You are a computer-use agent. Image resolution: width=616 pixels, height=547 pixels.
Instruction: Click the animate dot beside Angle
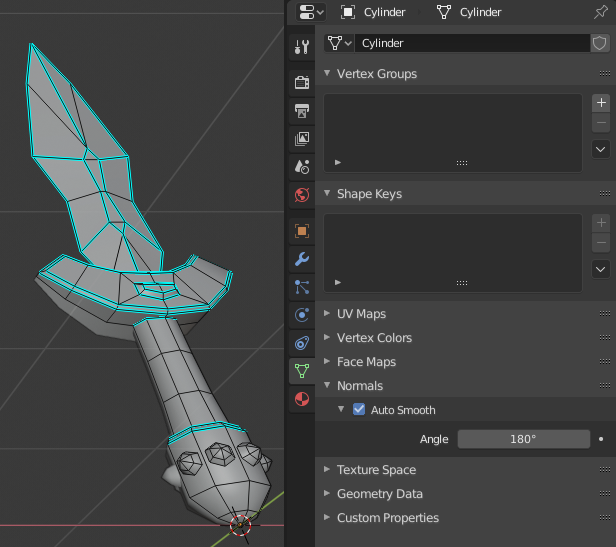click(601, 439)
